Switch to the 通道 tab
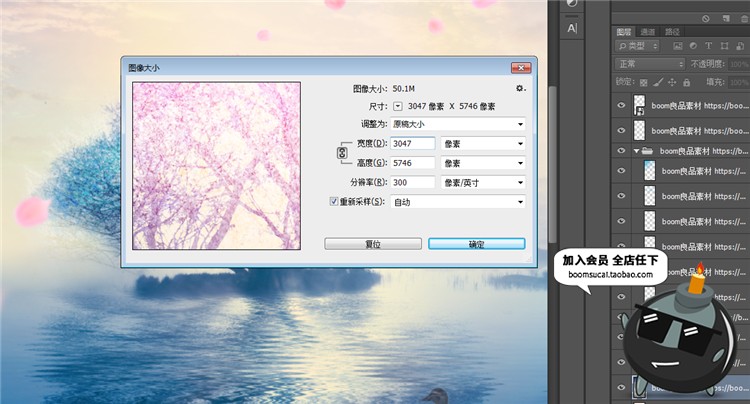Image resolution: width=750 pixels, height=404 pixels. [x=648, y=32]
